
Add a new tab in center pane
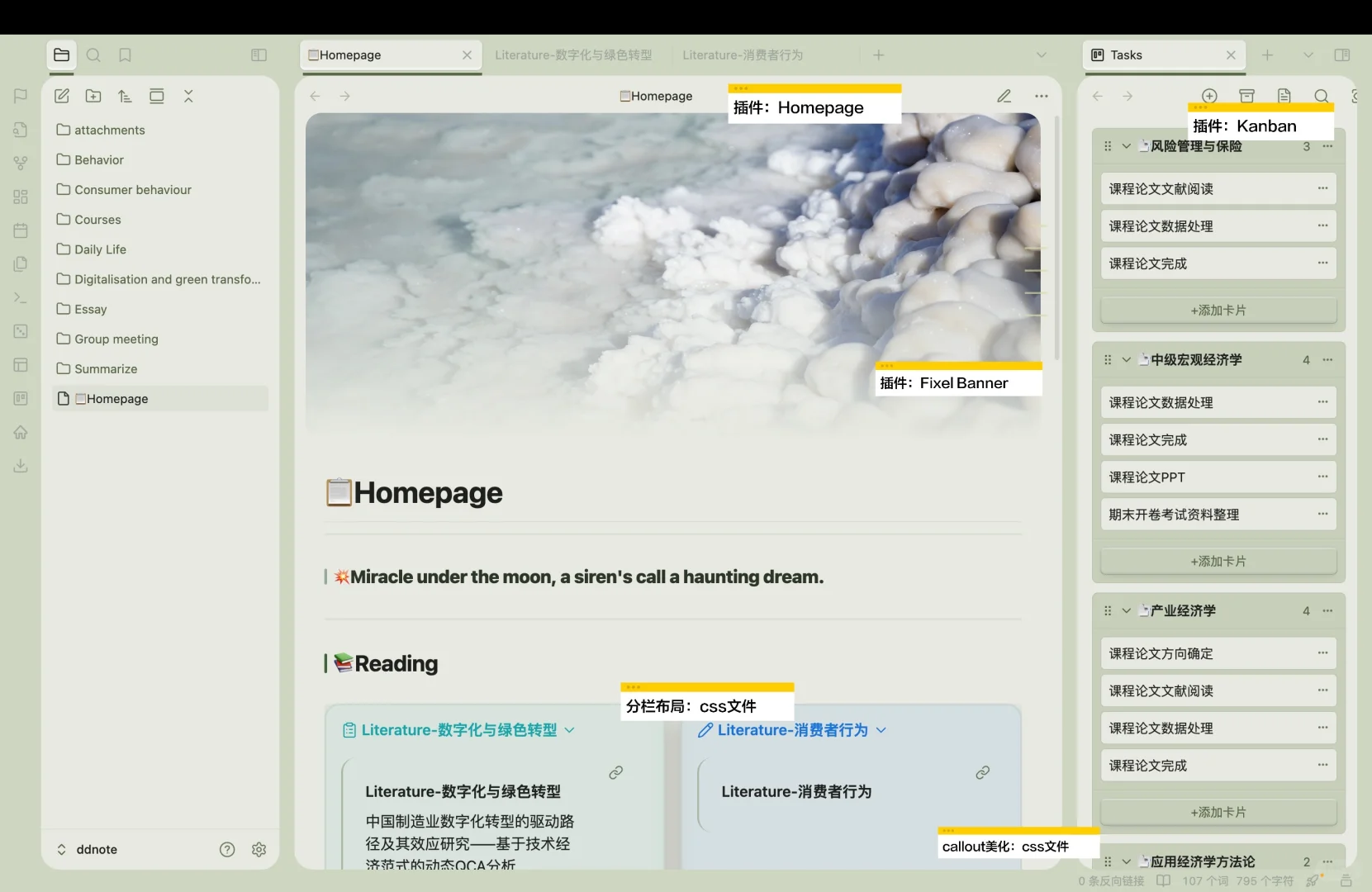pos(879,55)
